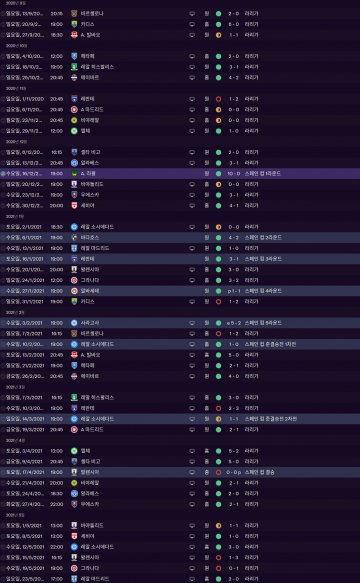The height and width of the screenshot is (583, 360).
Task: Click A. Madrid team name on 19/3/2021 row
Action: tap(92, 429)
